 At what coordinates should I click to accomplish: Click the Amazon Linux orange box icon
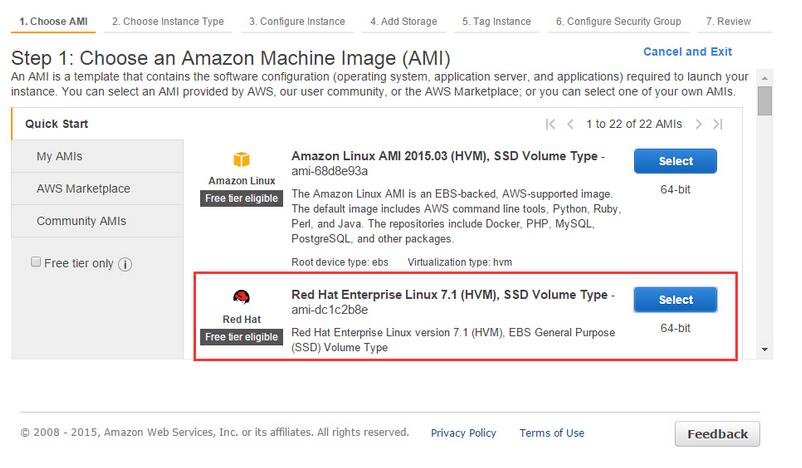[x=241, y=160]
